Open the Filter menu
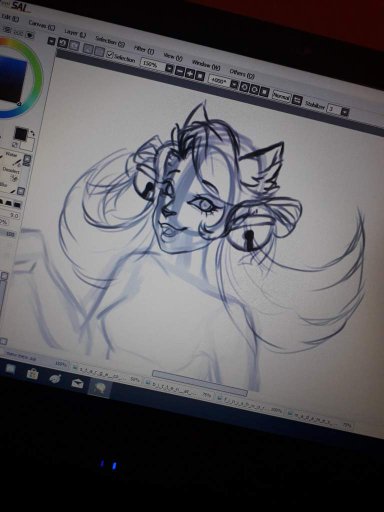Image resolution: width=384 pixels, height=512 pixels. click(x=144, y=50)
